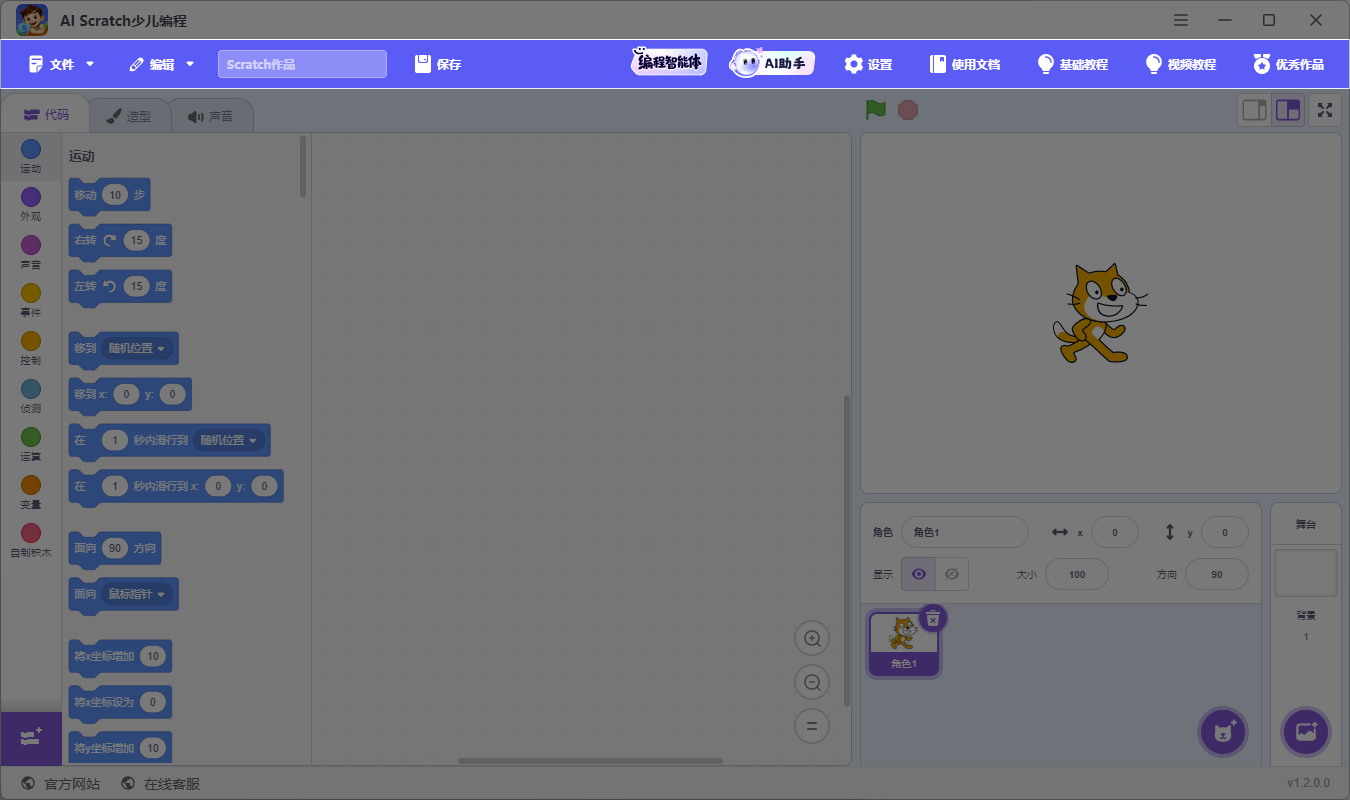Expand 随机位置 dropdown in glide block
Viewport: 1350px width, 800px height.
tap(229, 440)
